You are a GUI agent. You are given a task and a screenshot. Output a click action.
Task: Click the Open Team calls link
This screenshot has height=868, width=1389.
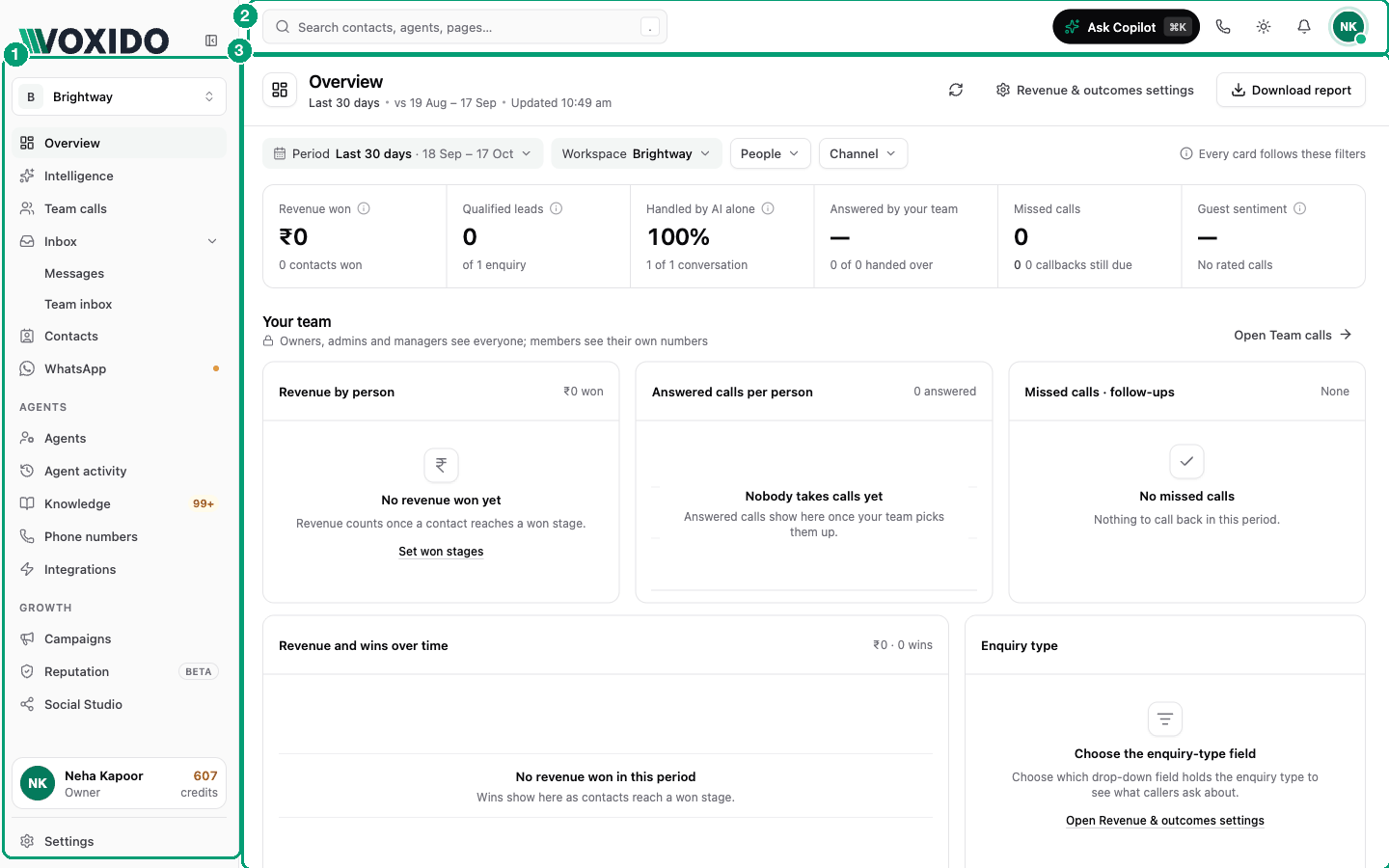click(x=1293, y=335)
